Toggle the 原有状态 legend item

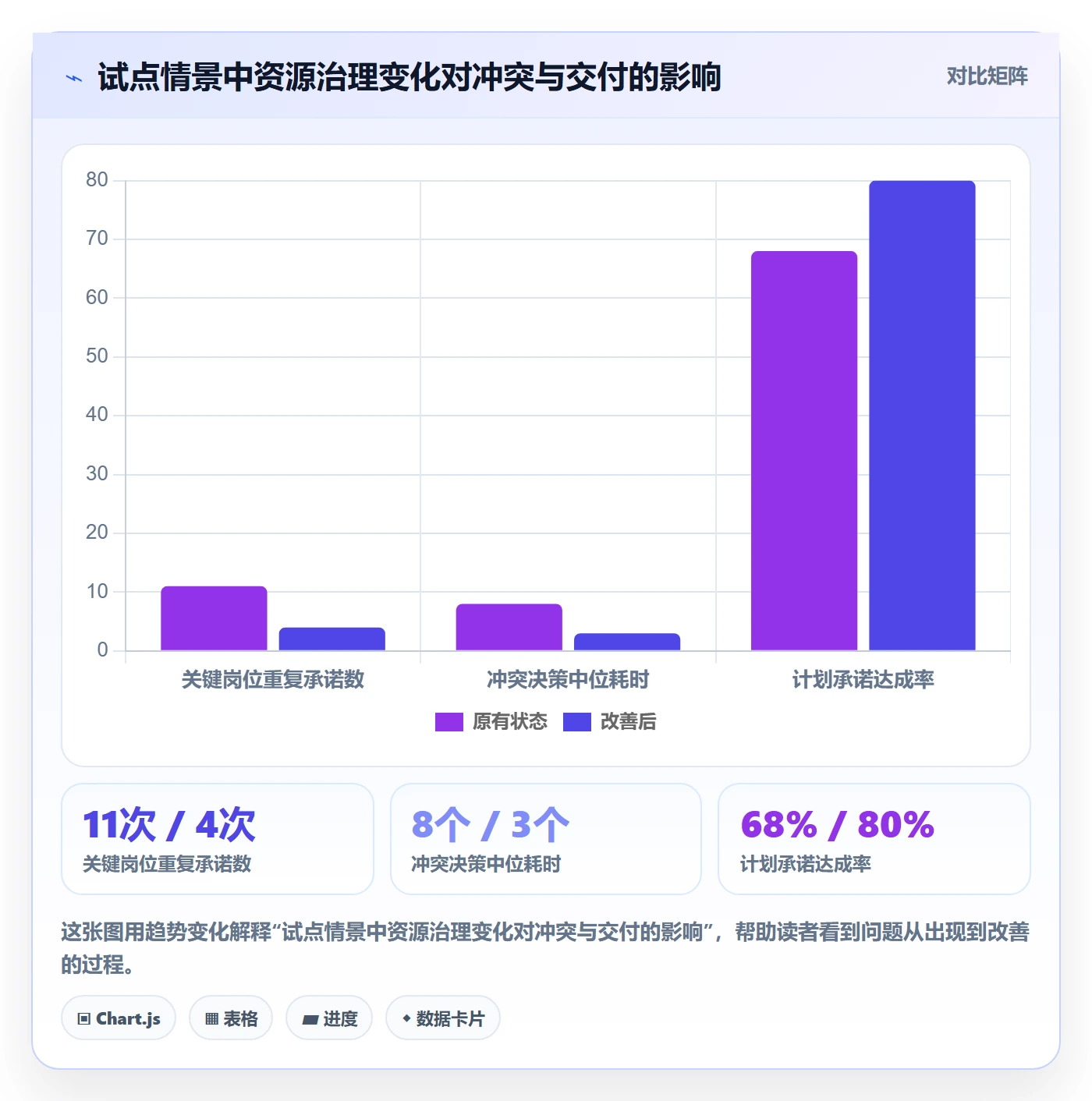tap(491, 721)
